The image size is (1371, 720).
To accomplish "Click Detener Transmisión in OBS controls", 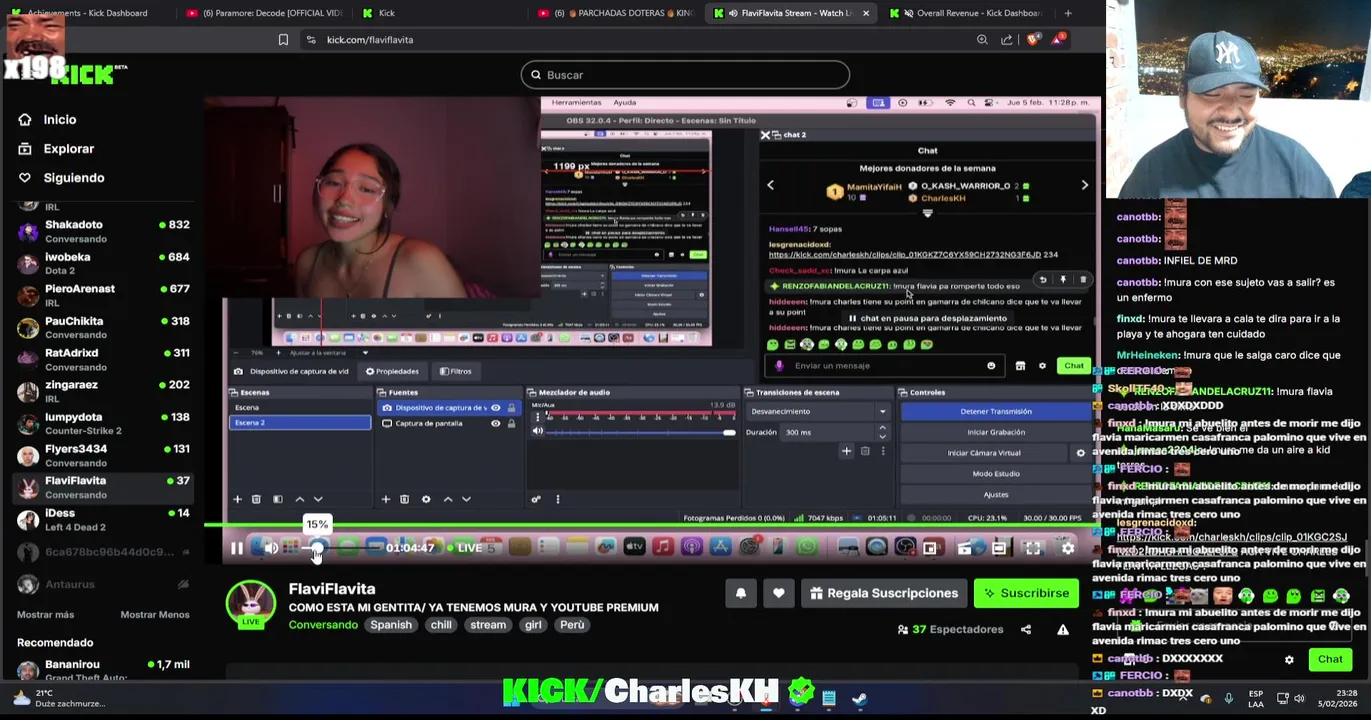I will pos(996,412).
